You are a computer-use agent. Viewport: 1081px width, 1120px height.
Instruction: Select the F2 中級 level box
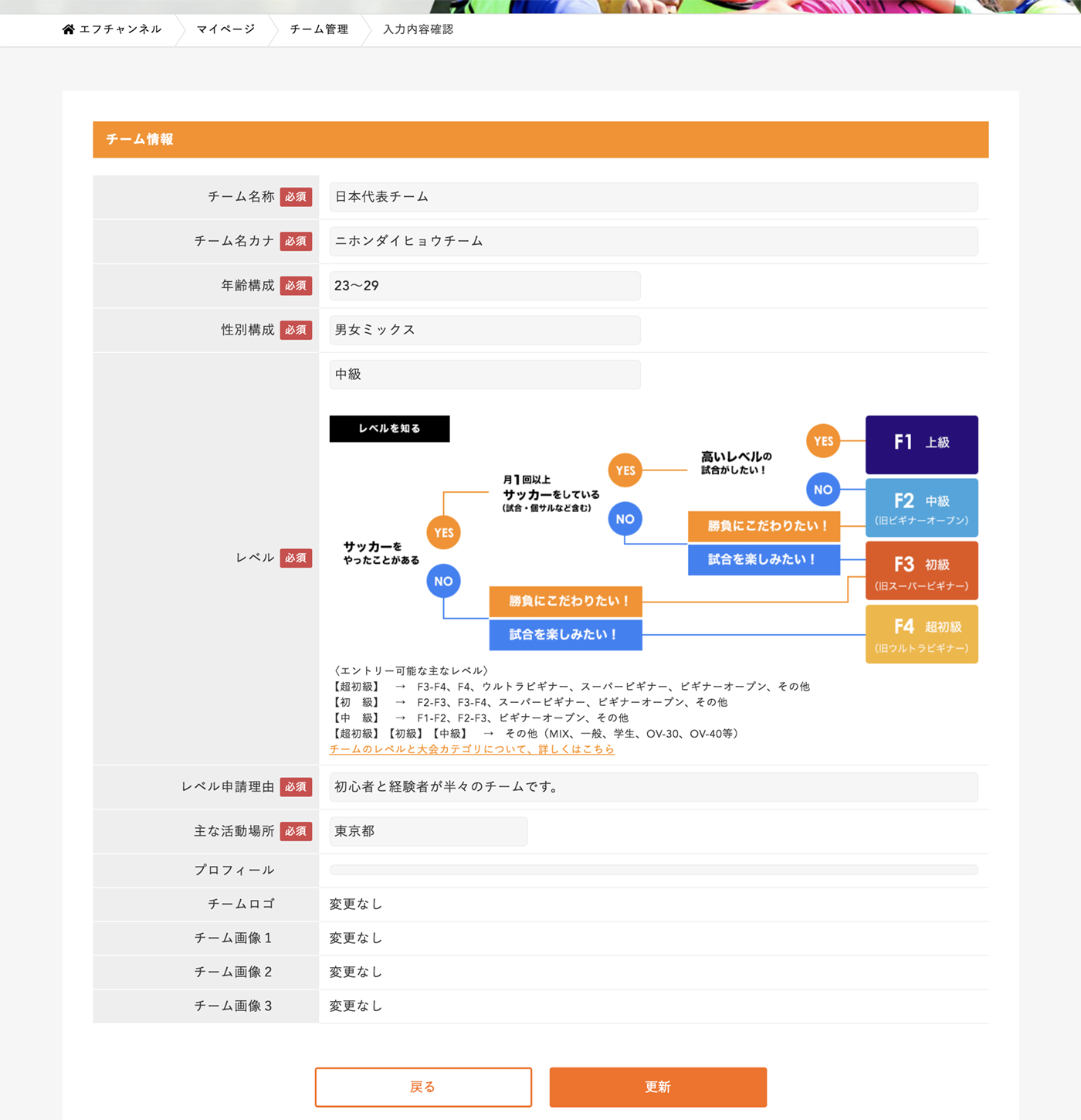(x=921, y=507)
